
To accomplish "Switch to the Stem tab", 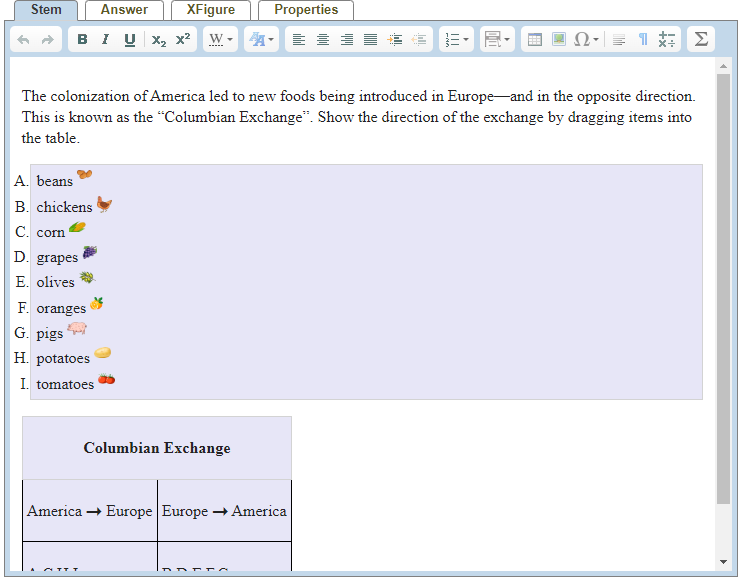I will pyautogui.click(x=46, y=10).
